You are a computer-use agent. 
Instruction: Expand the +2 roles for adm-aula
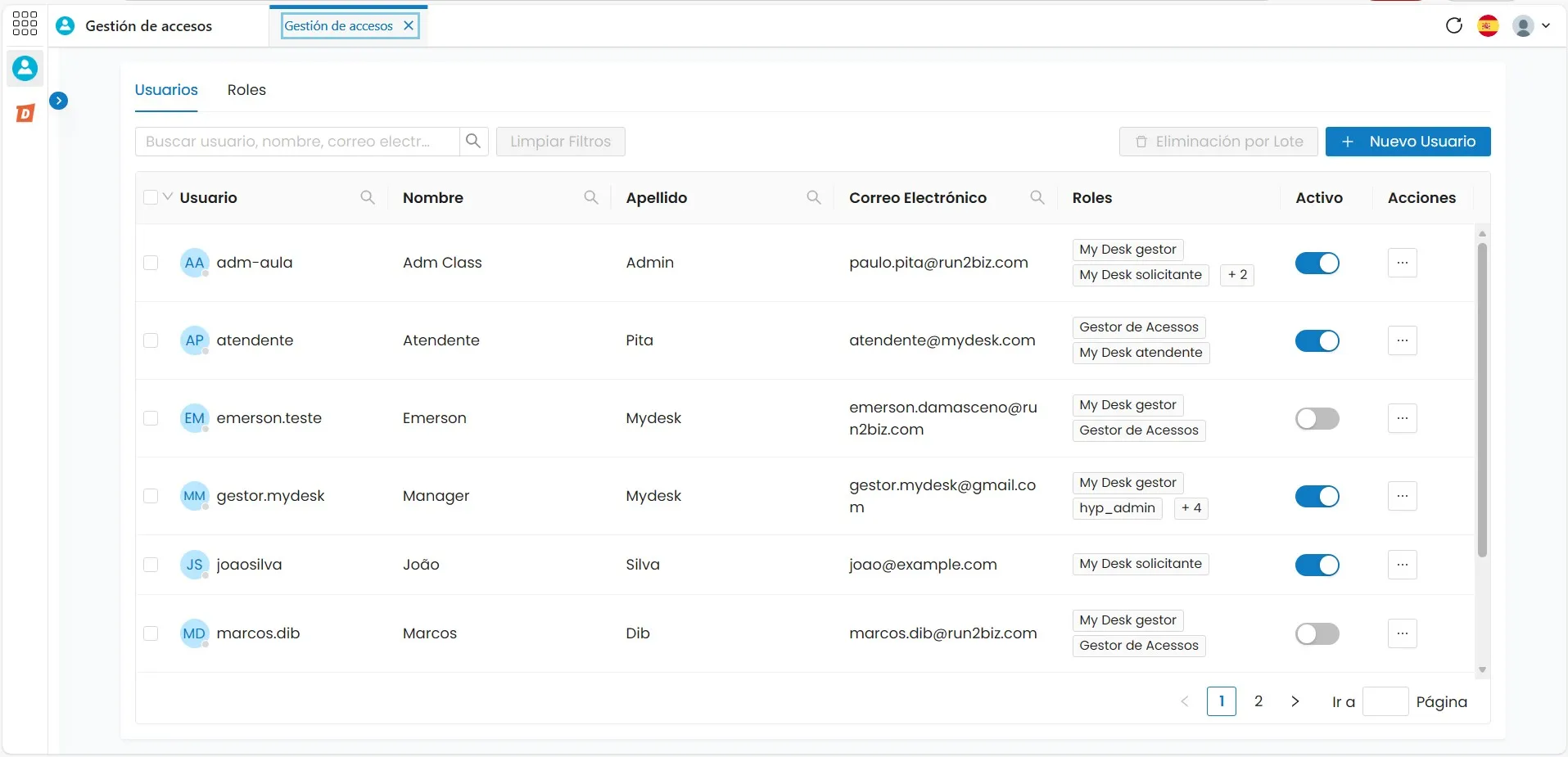click(x=1236, y=275)
